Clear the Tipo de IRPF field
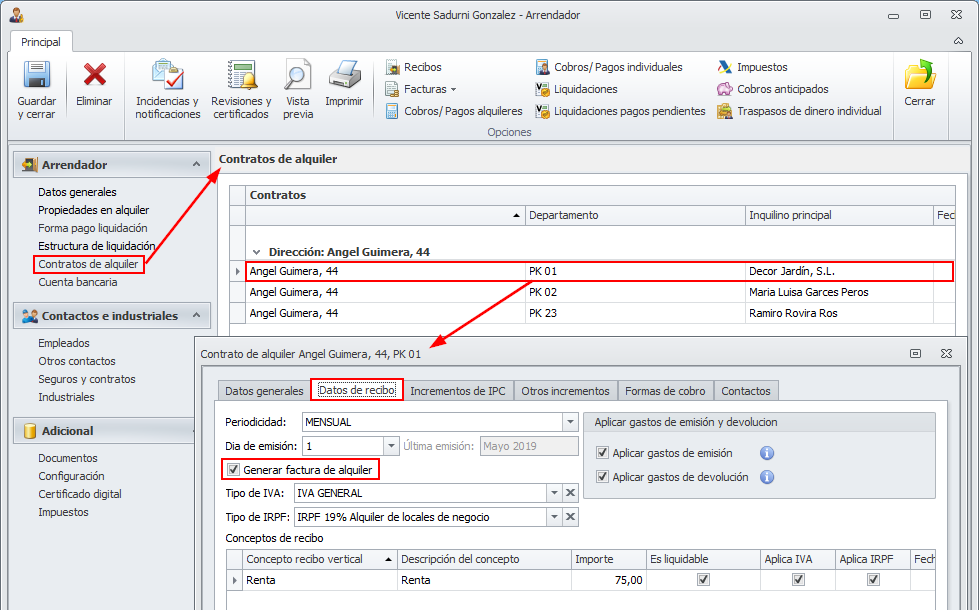The height and width of the screenshot is (610, 979). coord(570,516)
